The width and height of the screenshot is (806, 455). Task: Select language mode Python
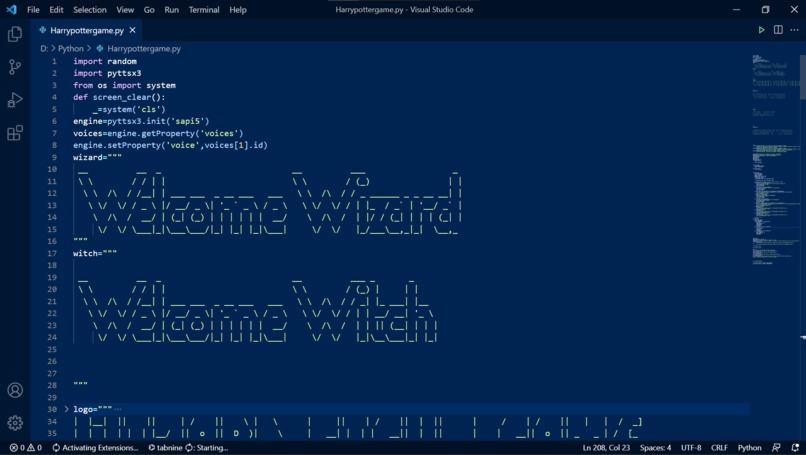coord(749,448)
